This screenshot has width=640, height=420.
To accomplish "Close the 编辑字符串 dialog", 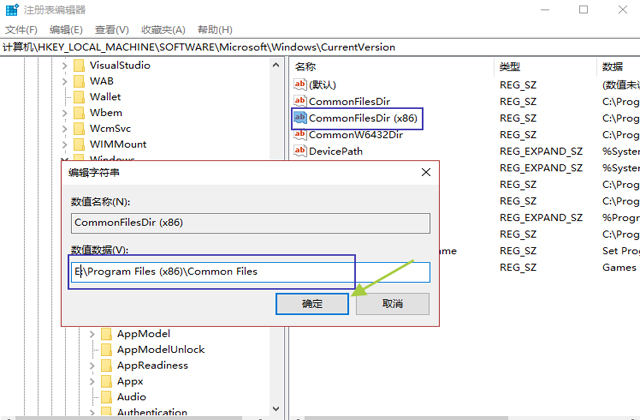I will 426,172.
